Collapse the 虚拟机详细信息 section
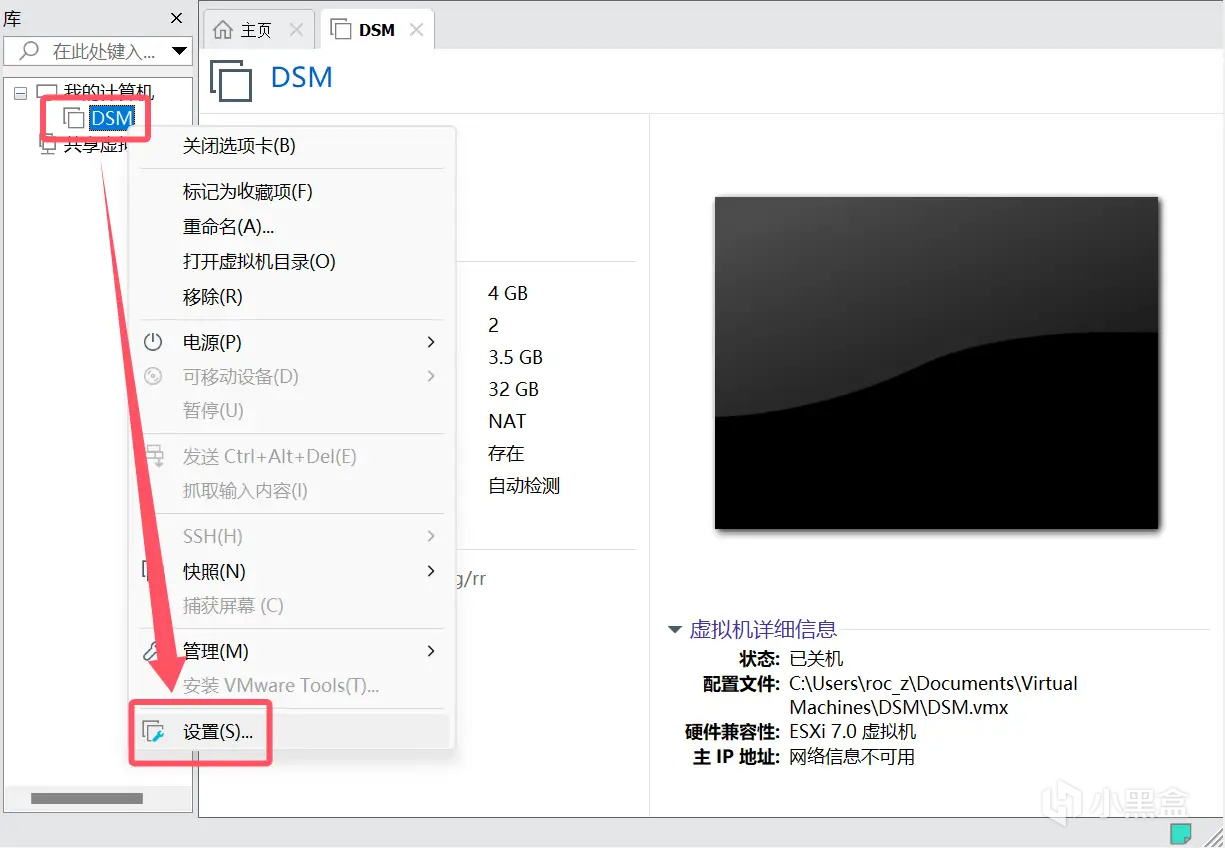 675,630
